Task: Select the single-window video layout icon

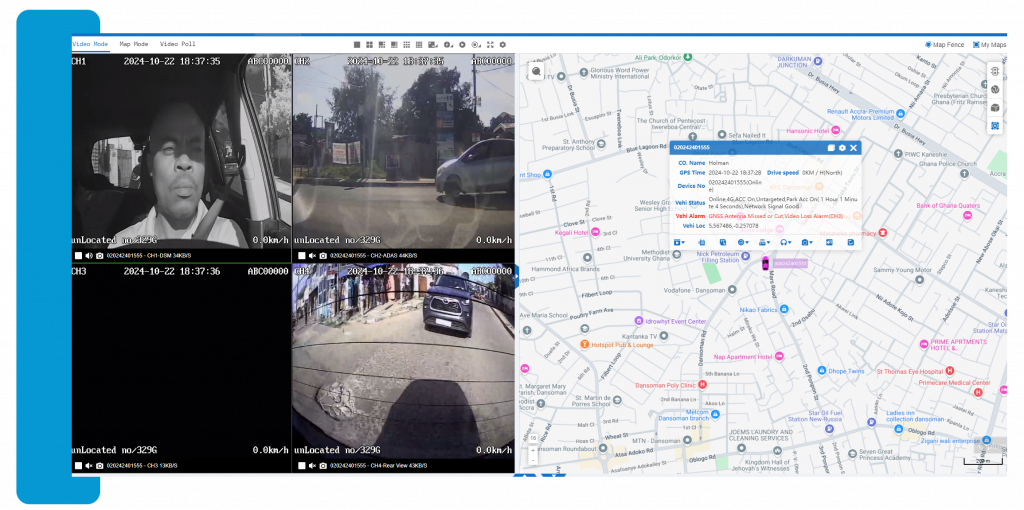Action: pos(357,45)
